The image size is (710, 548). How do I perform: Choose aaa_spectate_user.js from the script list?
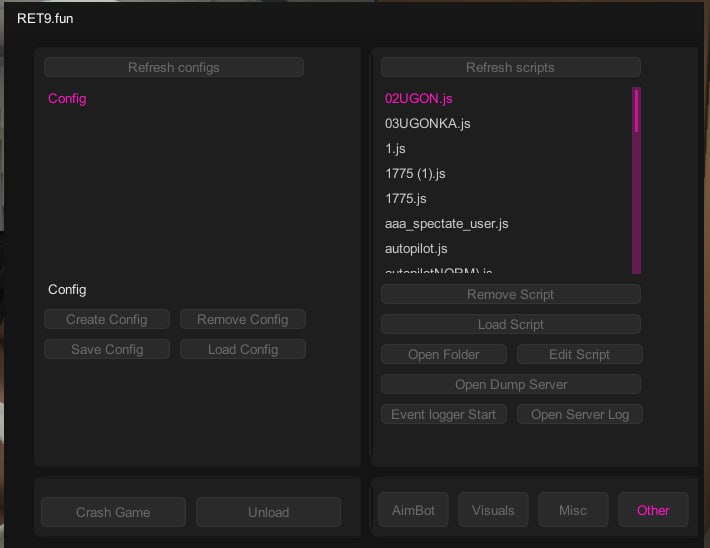click(446, 224)
